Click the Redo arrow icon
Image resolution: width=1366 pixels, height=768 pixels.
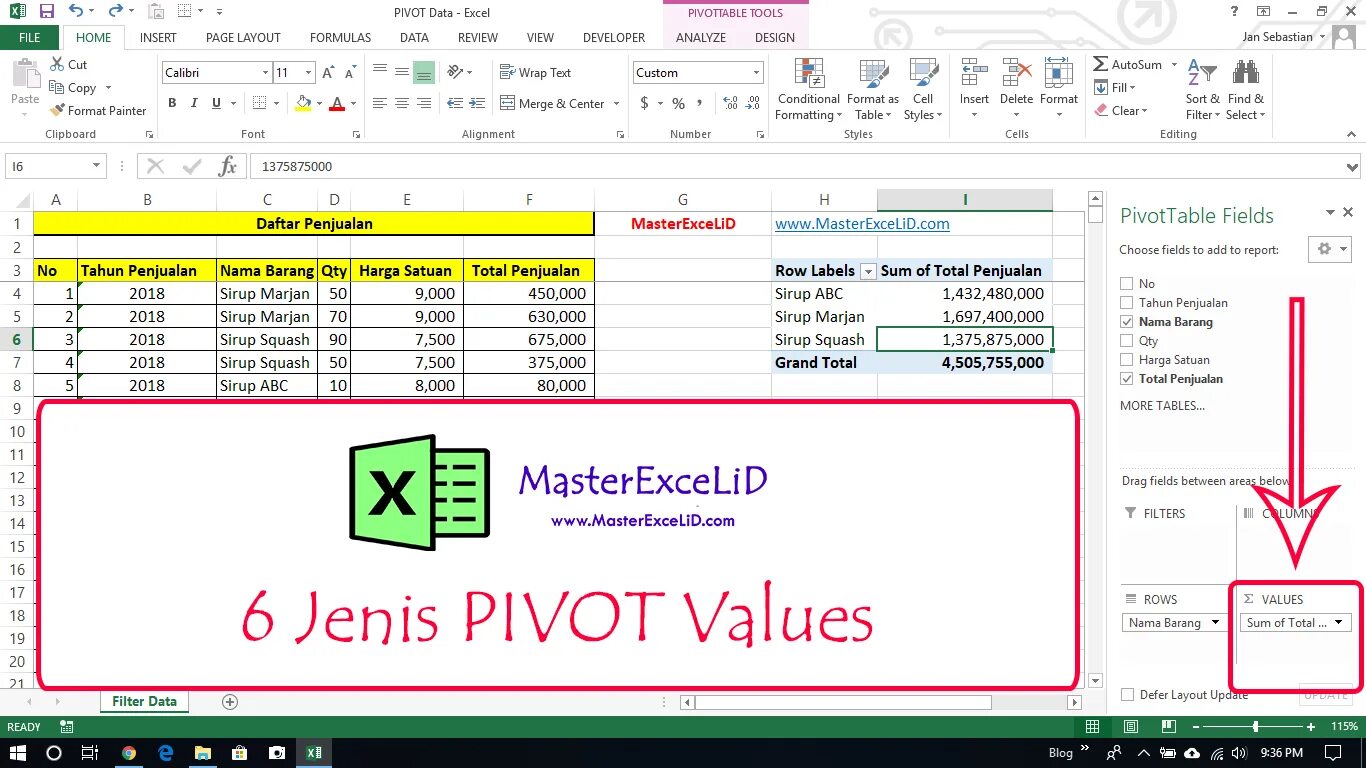115,12
